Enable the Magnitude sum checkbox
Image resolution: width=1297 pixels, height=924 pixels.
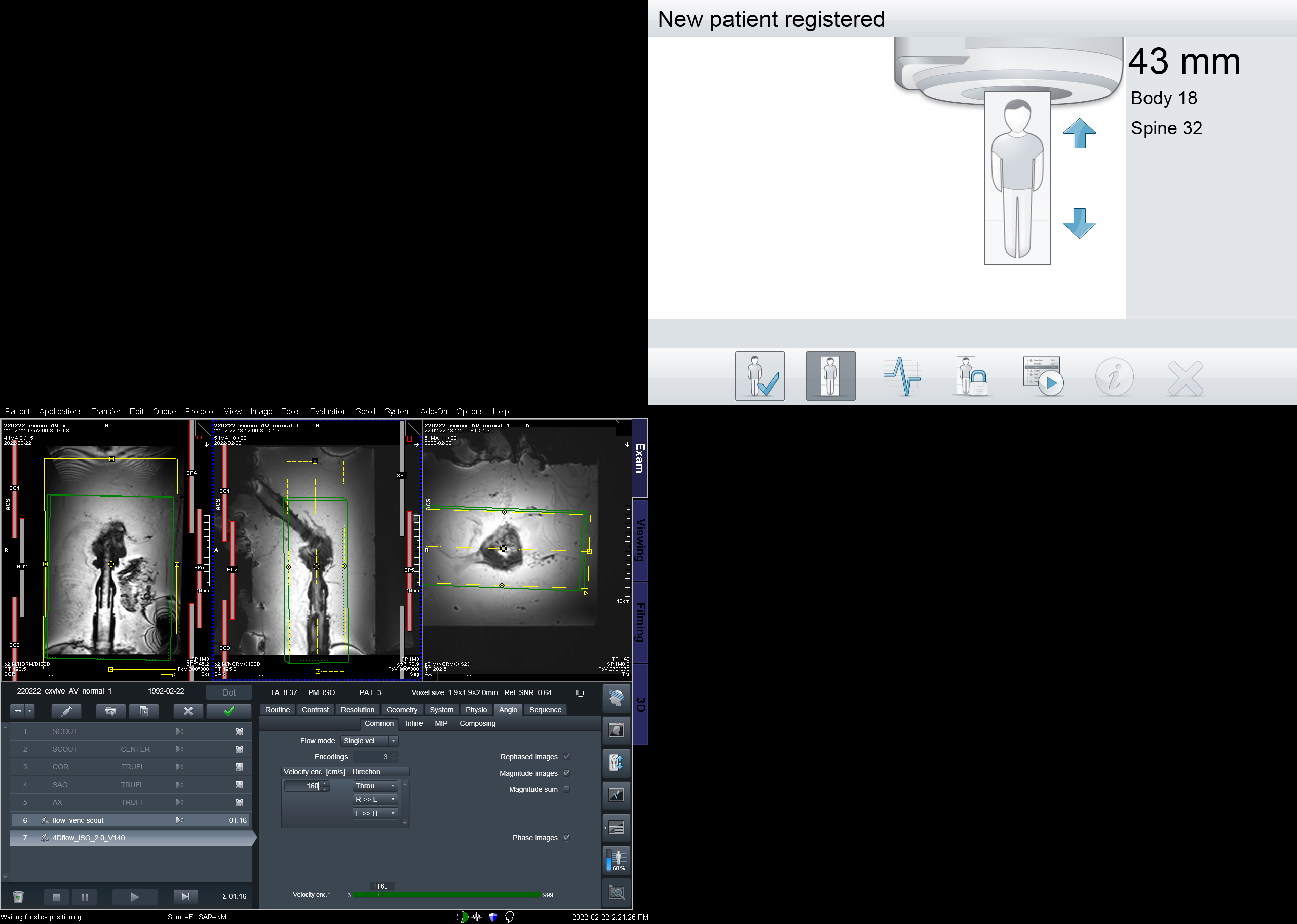(566, 789)
